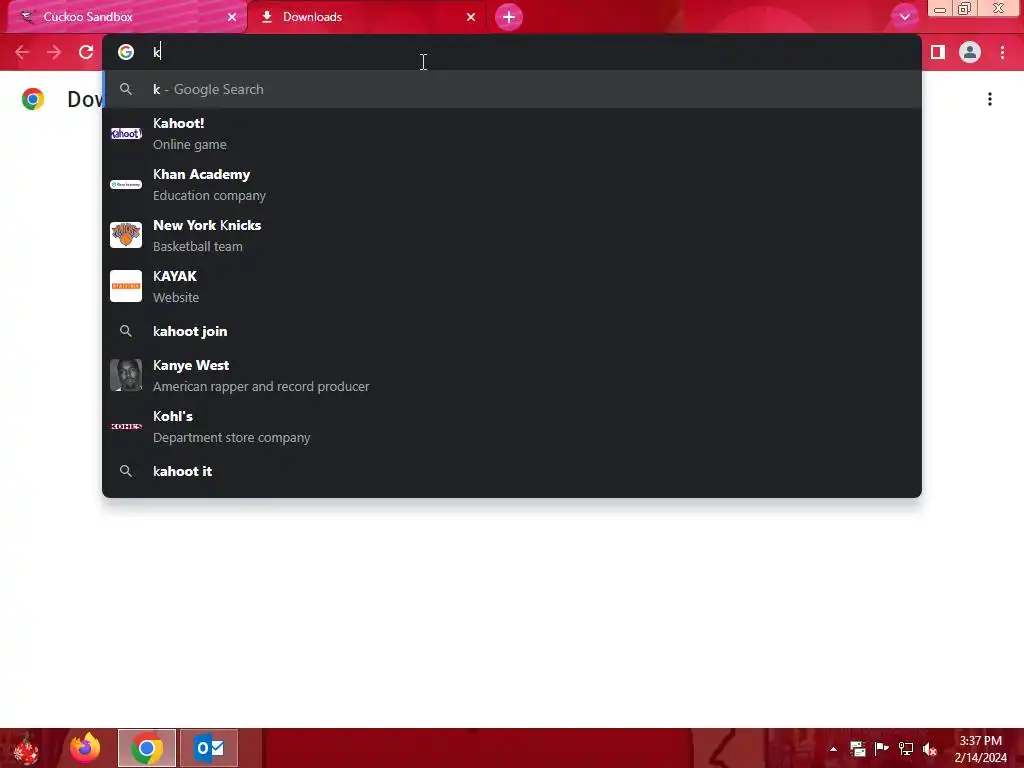Open a new tab with plus button
This screenshot has height=768, width=1024.
tap(509, 17)
